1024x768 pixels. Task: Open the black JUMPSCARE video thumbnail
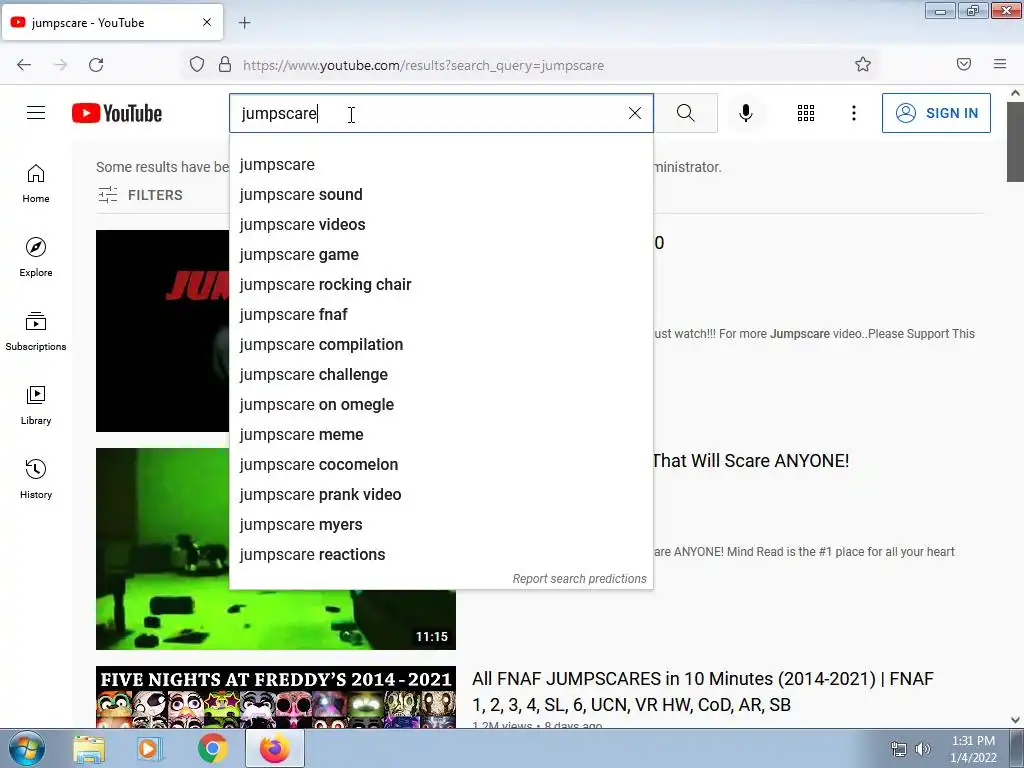coord(162,330)
